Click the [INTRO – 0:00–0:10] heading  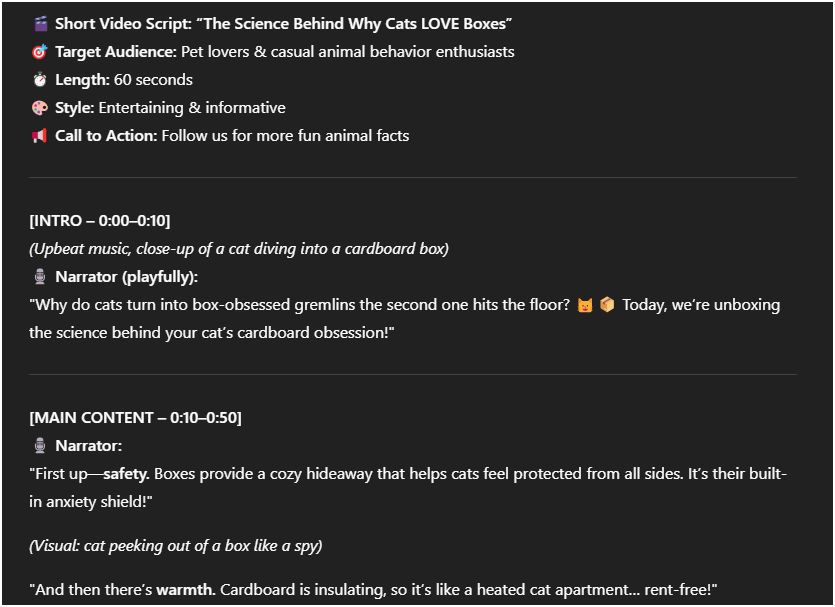point(100,221)
